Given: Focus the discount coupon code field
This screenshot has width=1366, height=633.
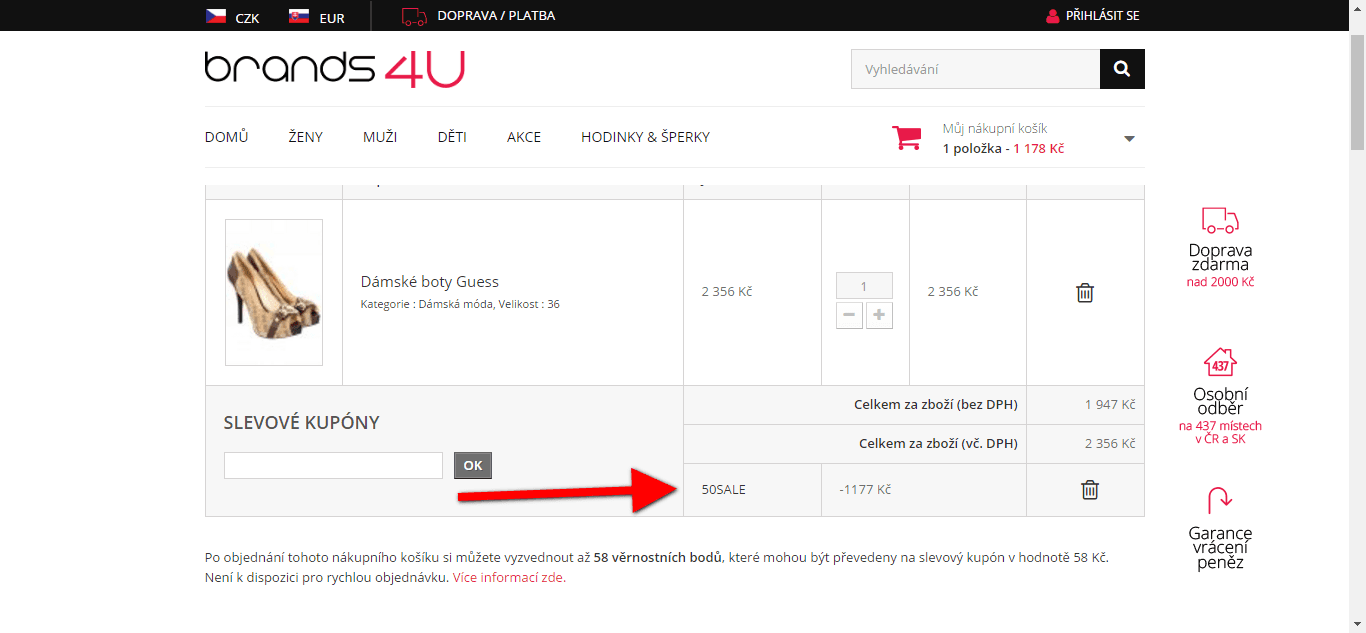Looking at the screenshot, I should point(333,465).
